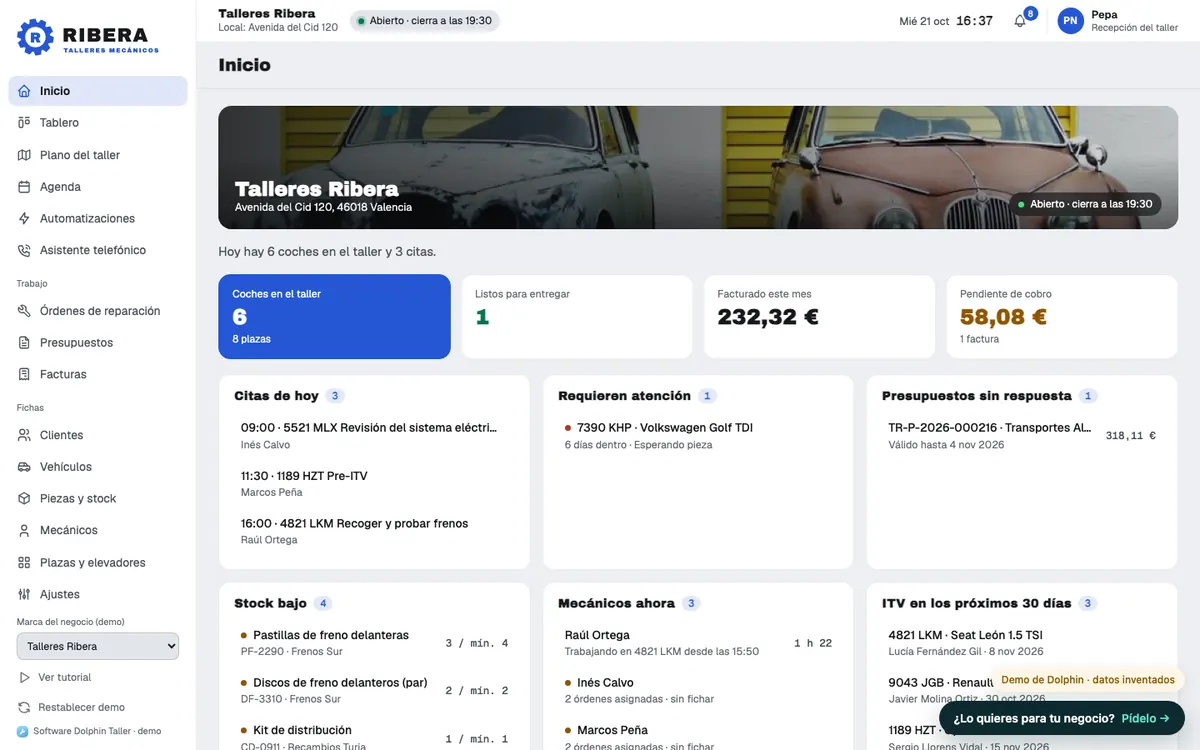Click the Tablero board icon
Viewport: 1200px width, 750px height.
click(25, 123)
